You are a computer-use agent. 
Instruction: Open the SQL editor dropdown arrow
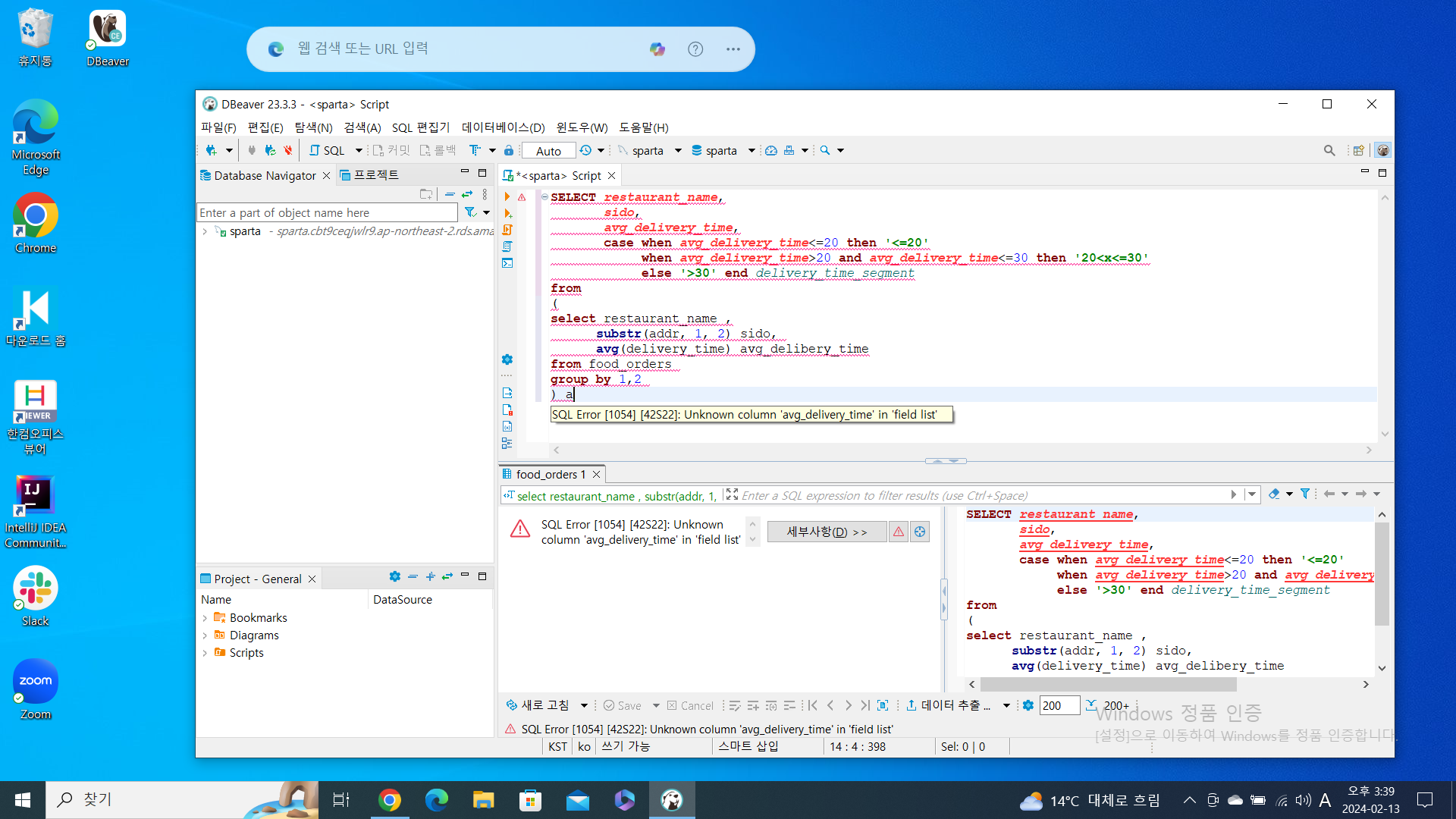click(359, 150)
